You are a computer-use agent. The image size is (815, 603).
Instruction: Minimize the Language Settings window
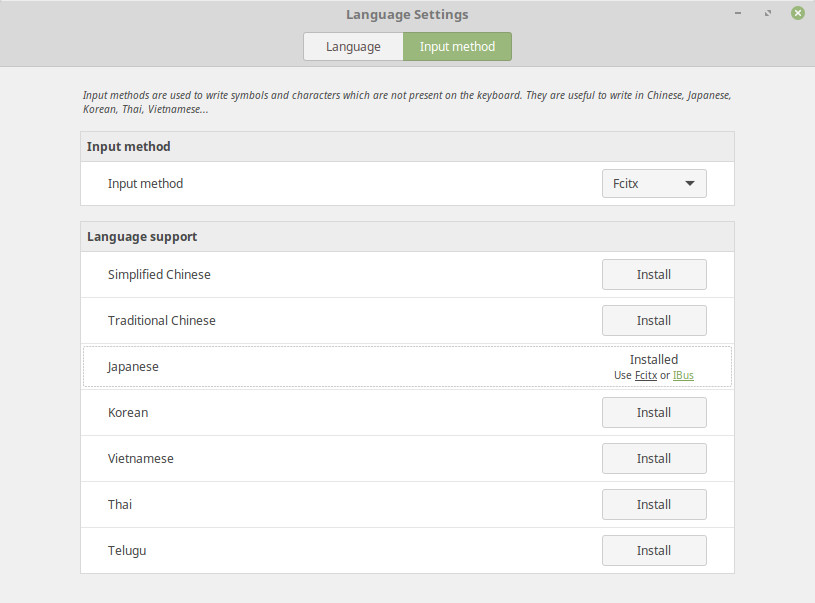(x=739, y=13)
